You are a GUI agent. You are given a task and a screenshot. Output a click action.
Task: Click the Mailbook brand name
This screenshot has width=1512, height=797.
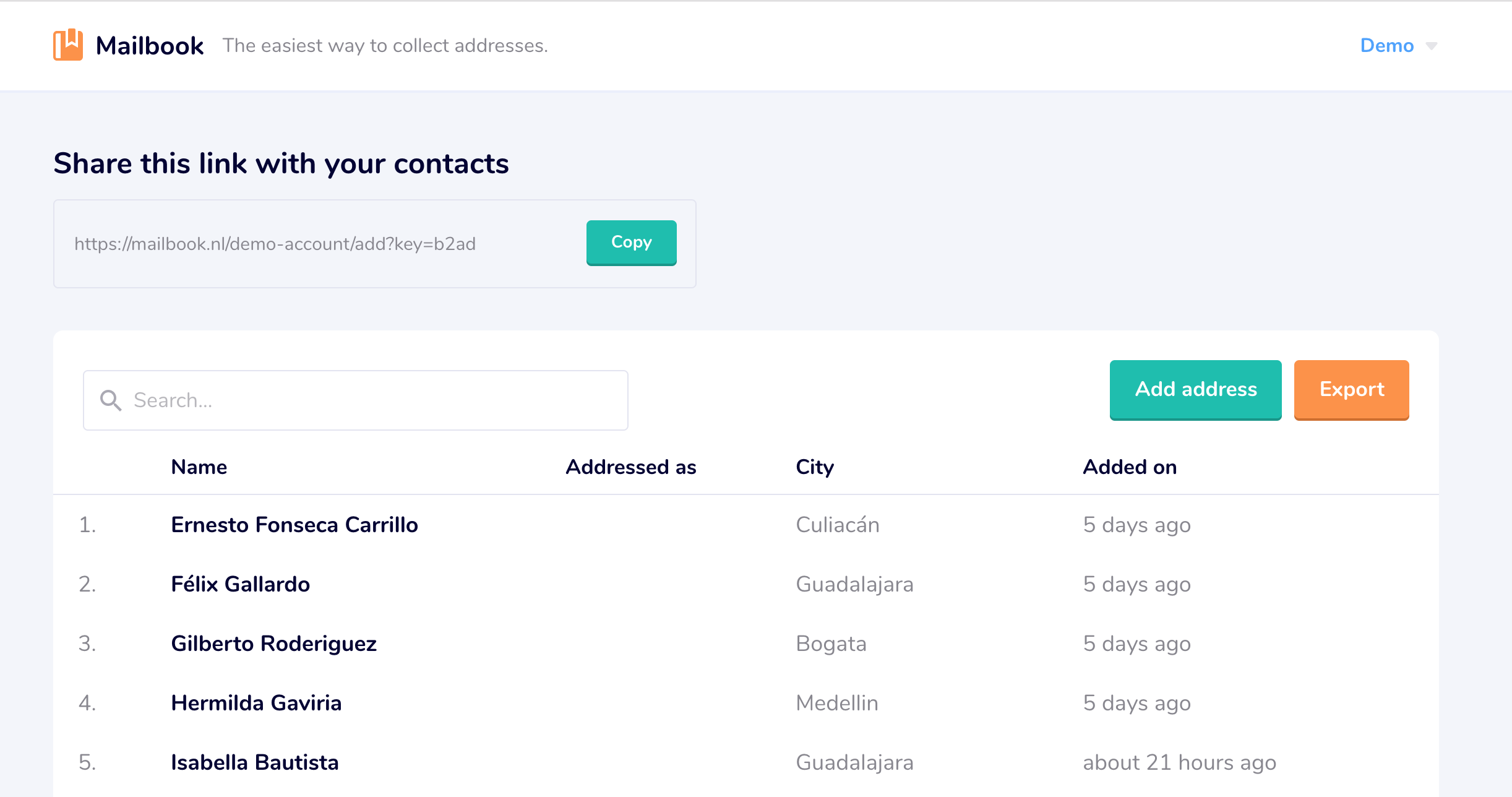(x=150, y=46)
